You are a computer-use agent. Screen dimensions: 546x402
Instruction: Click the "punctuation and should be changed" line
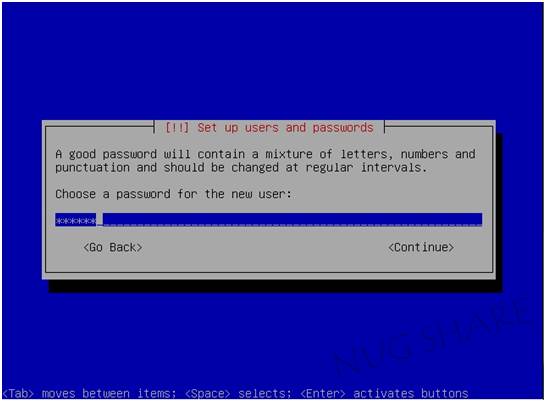tap(167, 168)
